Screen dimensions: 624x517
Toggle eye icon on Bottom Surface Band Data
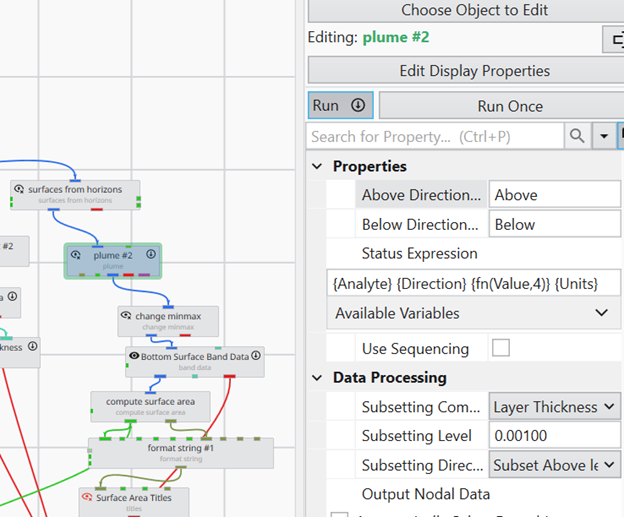(x=134, y=356)
